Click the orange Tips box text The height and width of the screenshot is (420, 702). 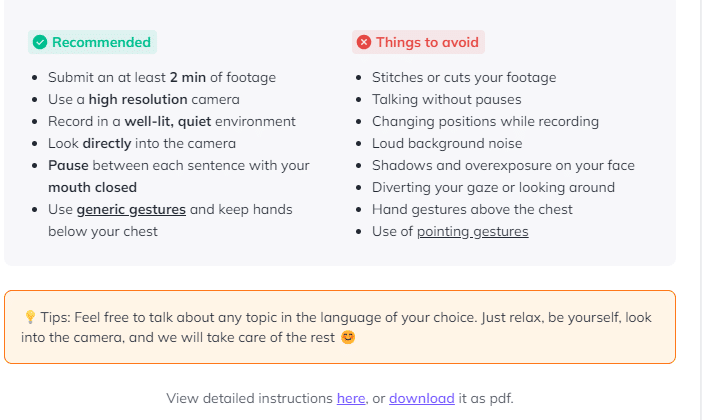coord(340,327)
